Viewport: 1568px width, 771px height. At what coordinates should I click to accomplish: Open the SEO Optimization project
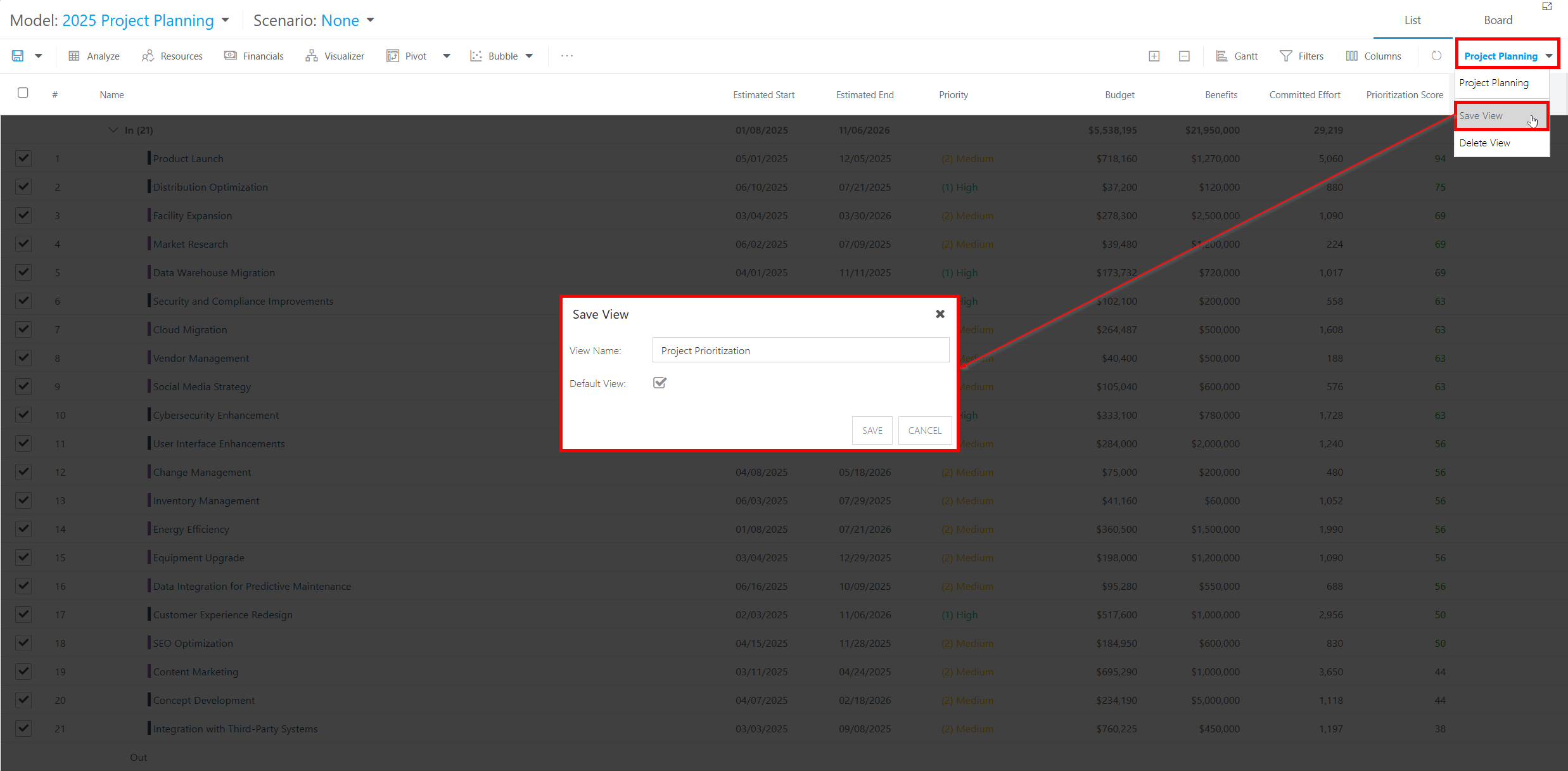(x=193, y=643)
